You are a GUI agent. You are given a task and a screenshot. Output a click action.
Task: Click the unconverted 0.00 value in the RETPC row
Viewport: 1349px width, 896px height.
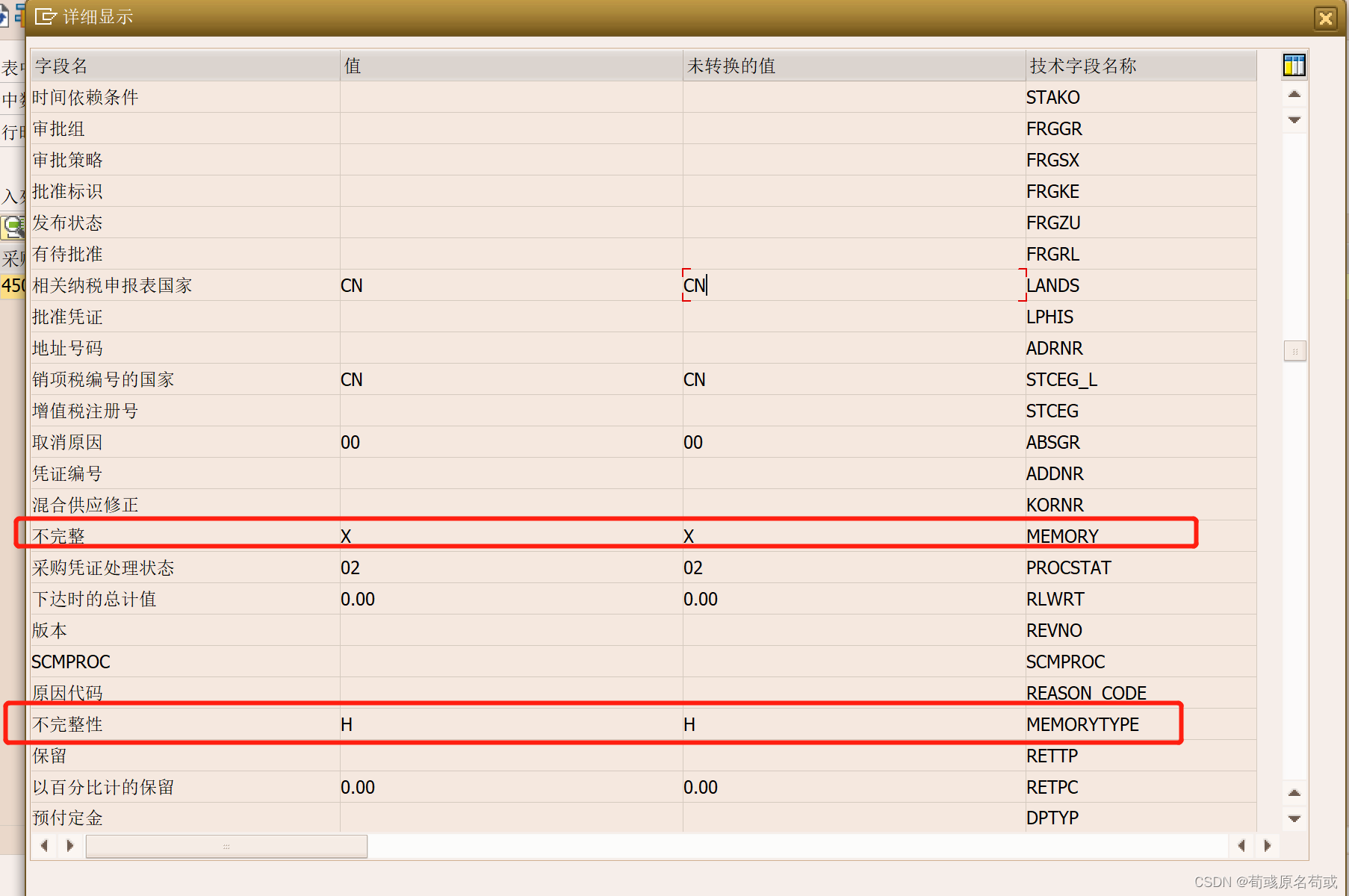(x=701, y=787)
